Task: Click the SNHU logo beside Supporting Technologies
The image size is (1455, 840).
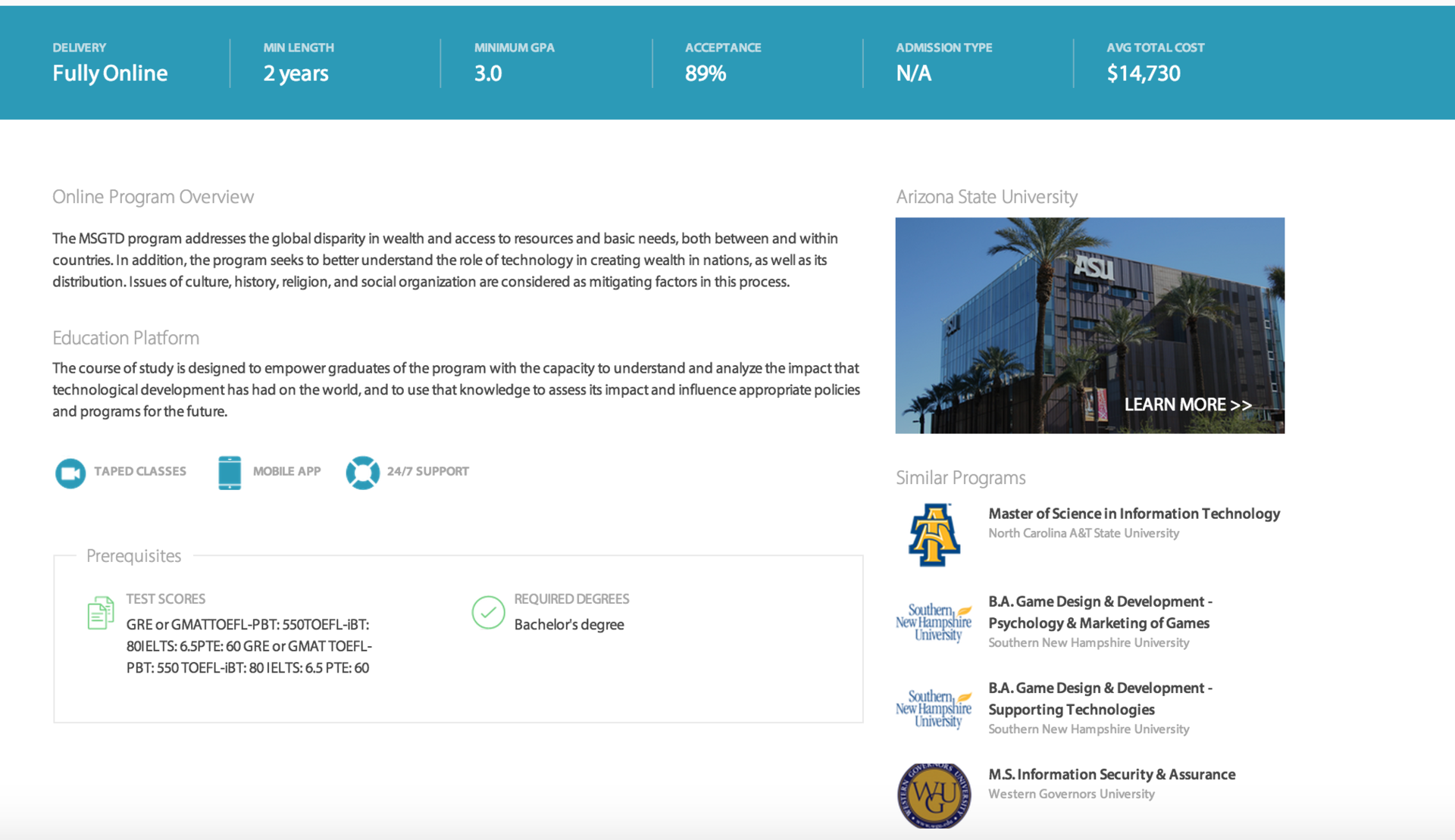Action: 934,709
